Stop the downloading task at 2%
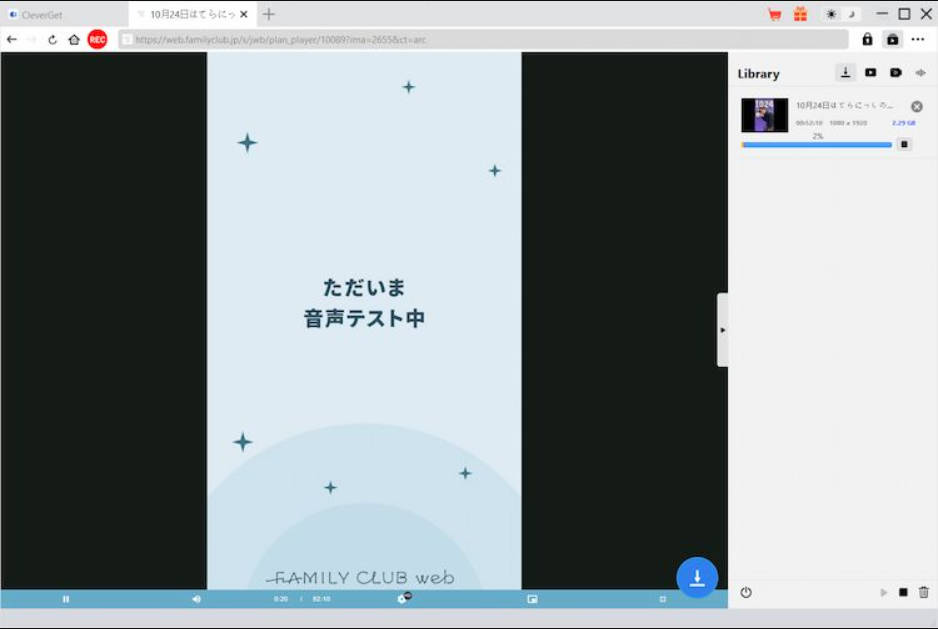938x629 pixels. click(904, 144)
